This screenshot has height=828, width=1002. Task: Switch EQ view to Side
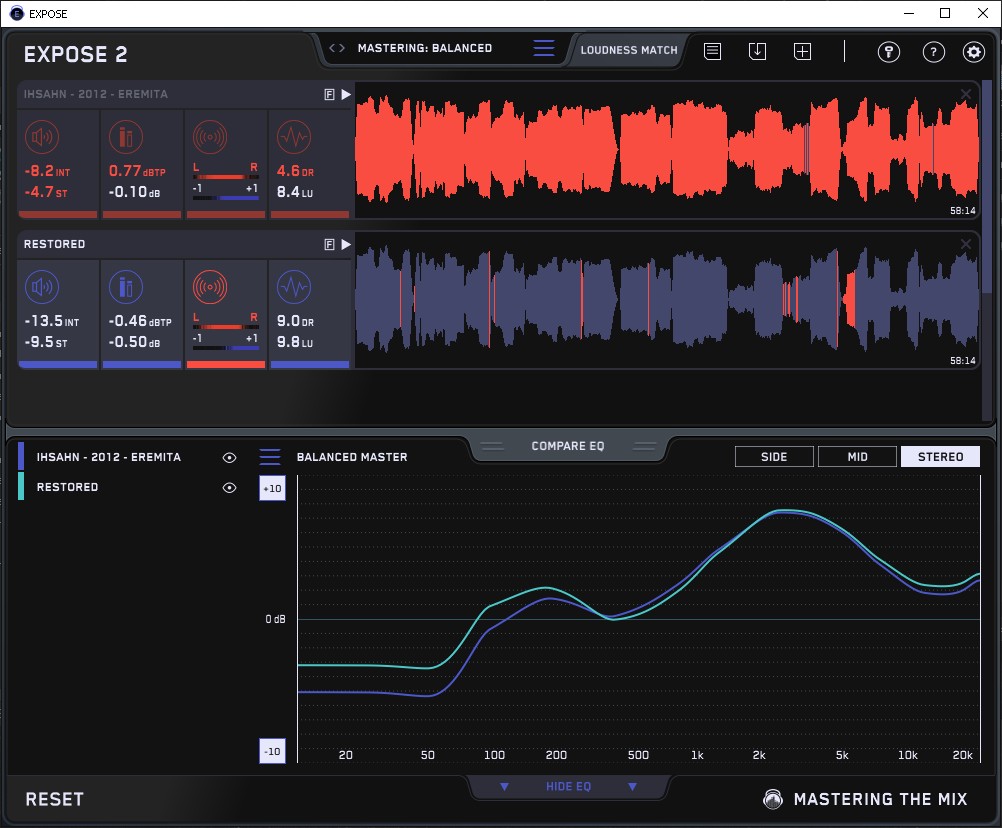(x=774, y=457)
